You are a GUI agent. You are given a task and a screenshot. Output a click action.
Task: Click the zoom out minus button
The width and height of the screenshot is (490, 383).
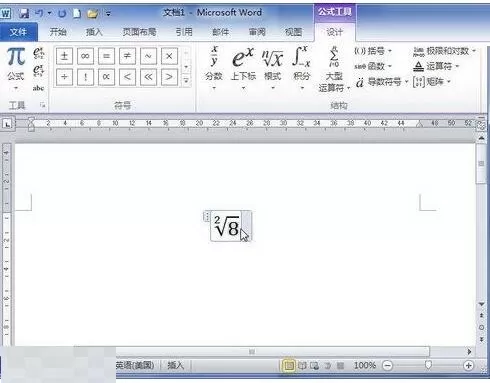pyautogui.click(x=387, y=366)
